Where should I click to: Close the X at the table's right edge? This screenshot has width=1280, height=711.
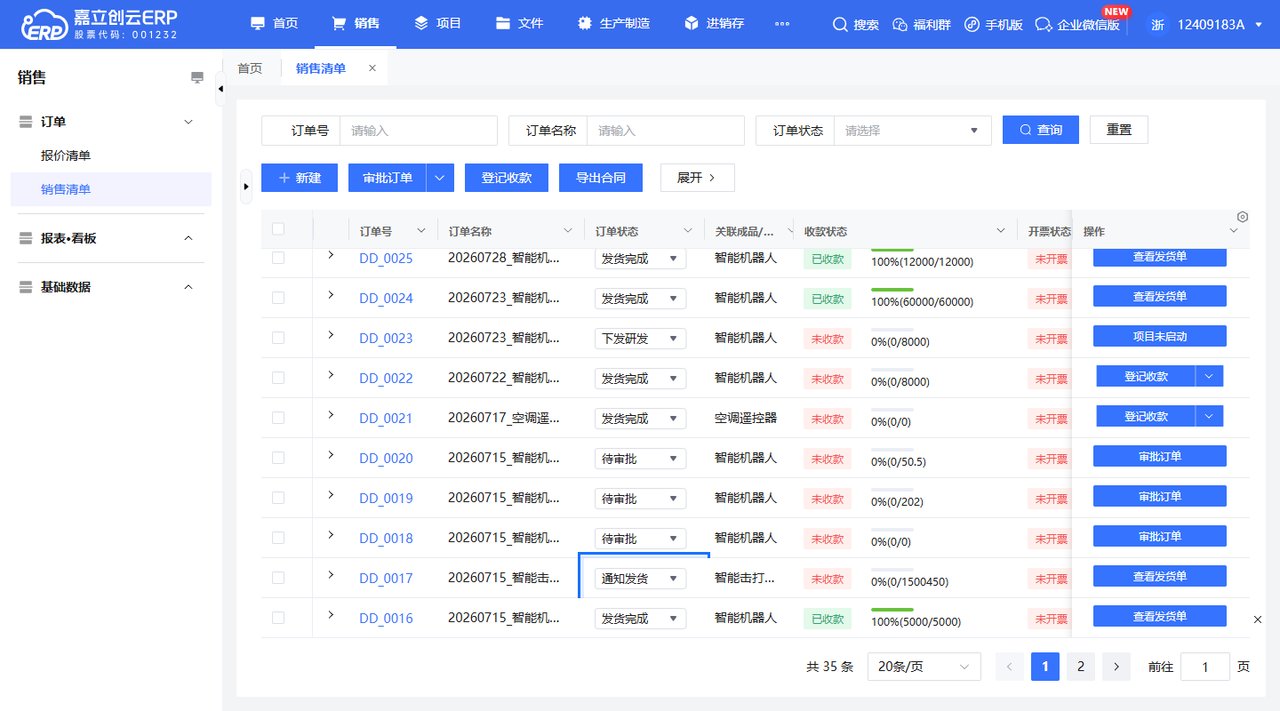1258,620
